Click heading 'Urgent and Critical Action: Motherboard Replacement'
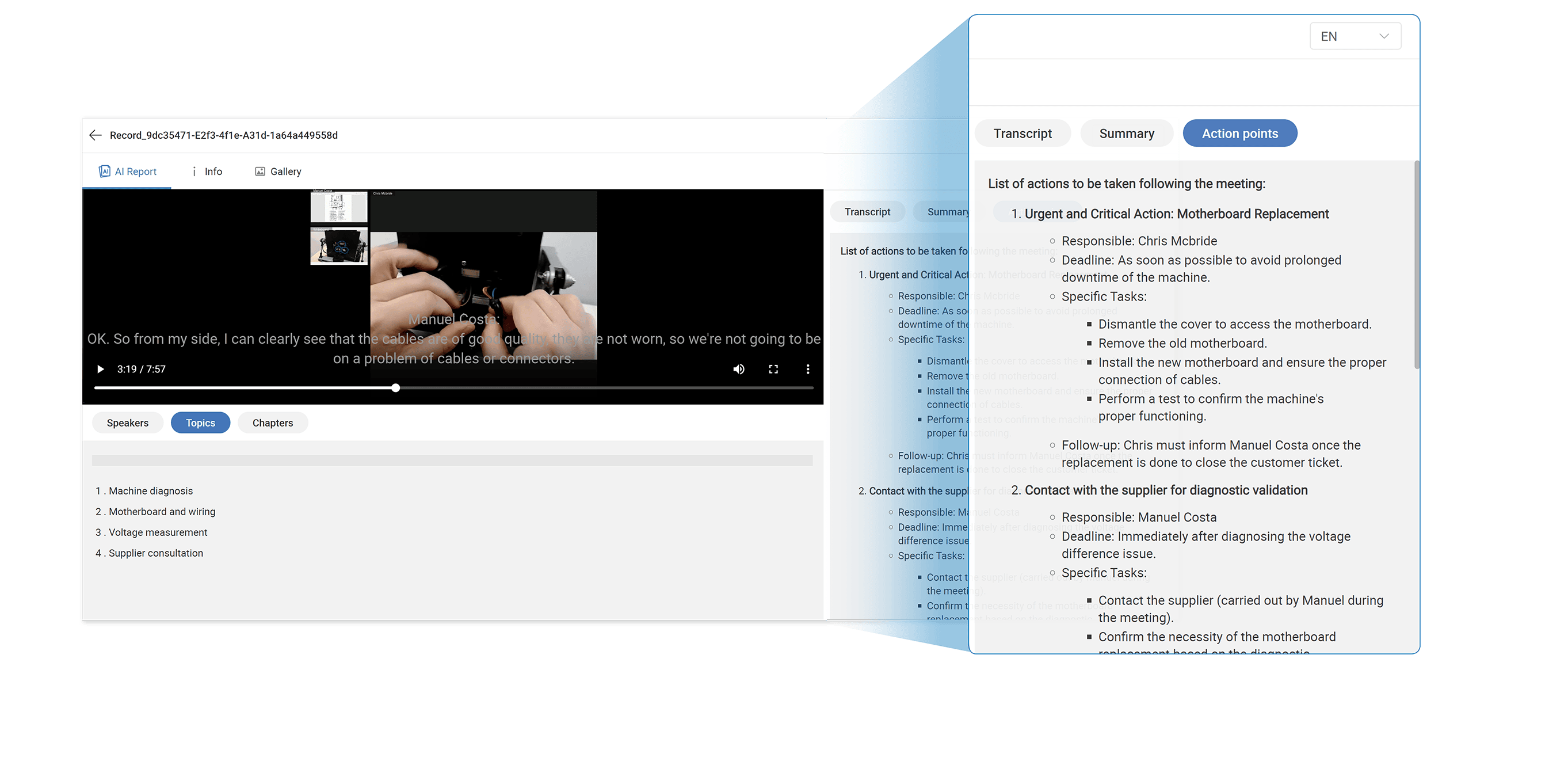Viewport: 1568px width, 784px height. coord(1177,214)
